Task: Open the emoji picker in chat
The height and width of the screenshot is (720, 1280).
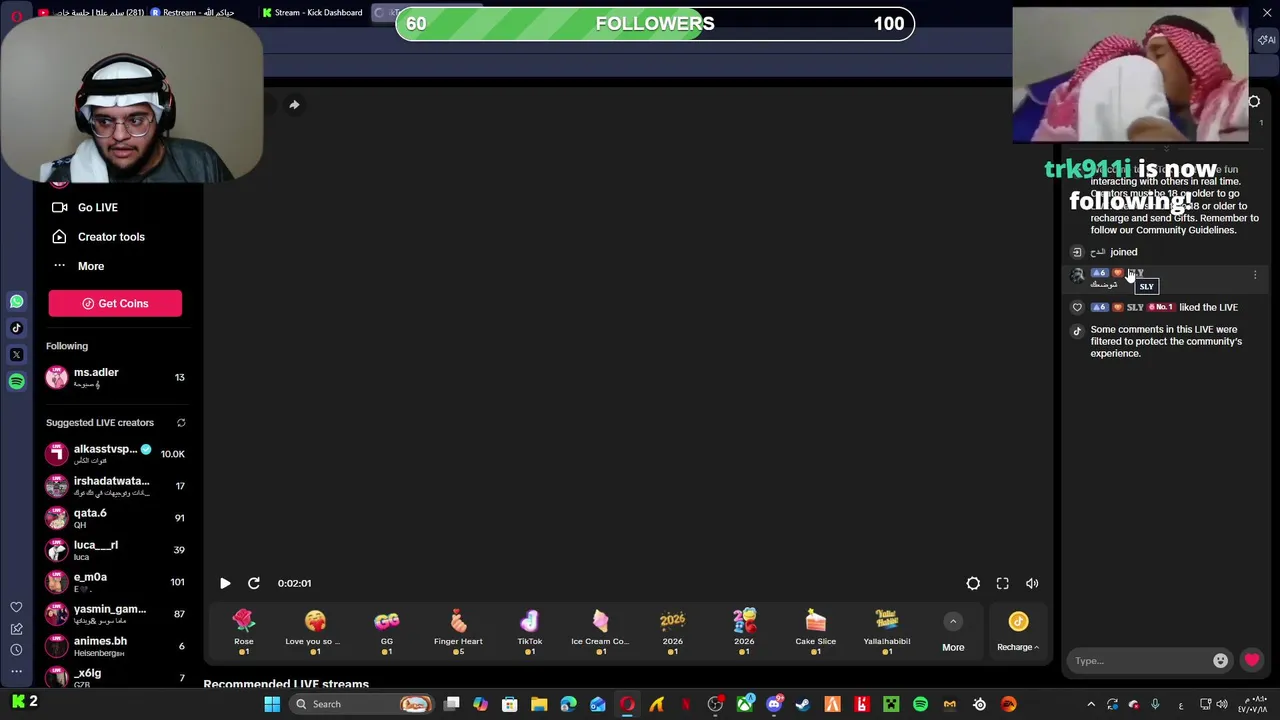Action: (1220, 661)
